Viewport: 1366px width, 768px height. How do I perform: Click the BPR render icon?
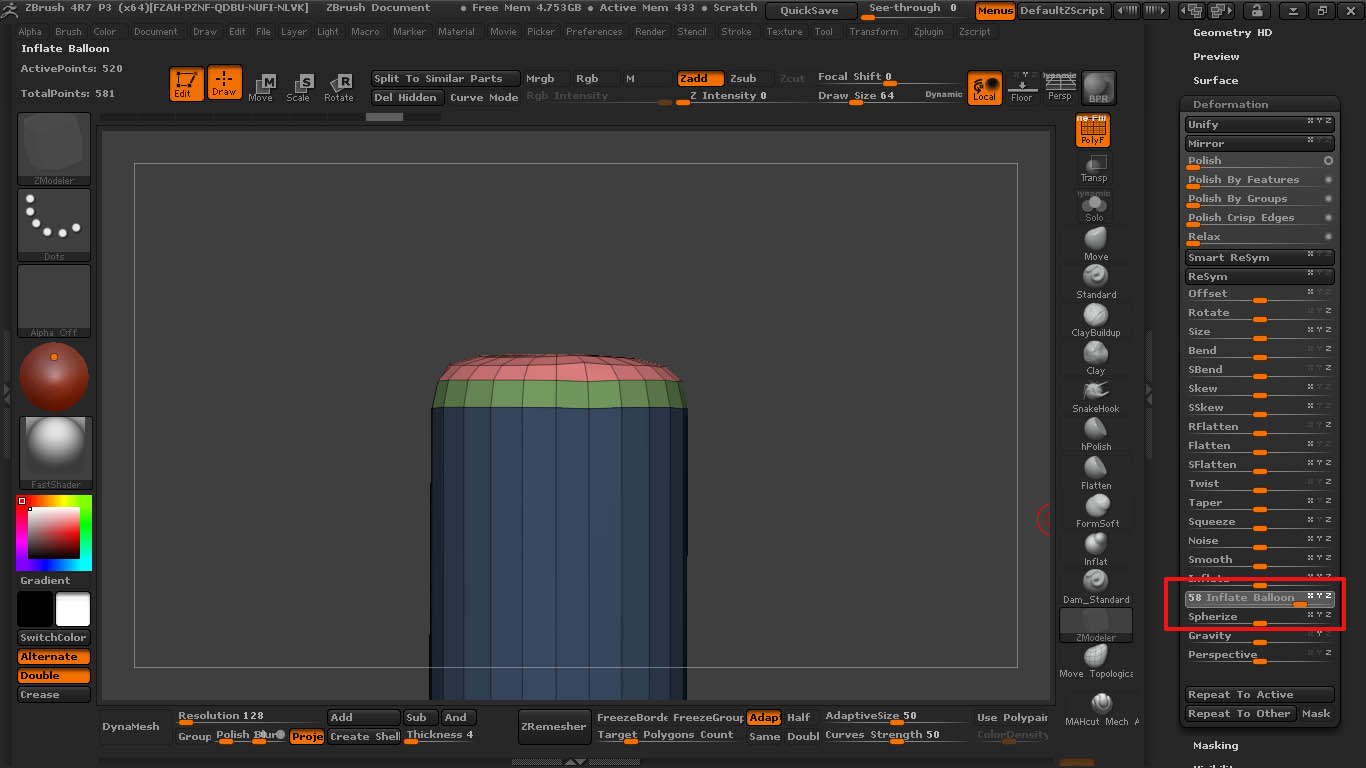[1098, 87]
